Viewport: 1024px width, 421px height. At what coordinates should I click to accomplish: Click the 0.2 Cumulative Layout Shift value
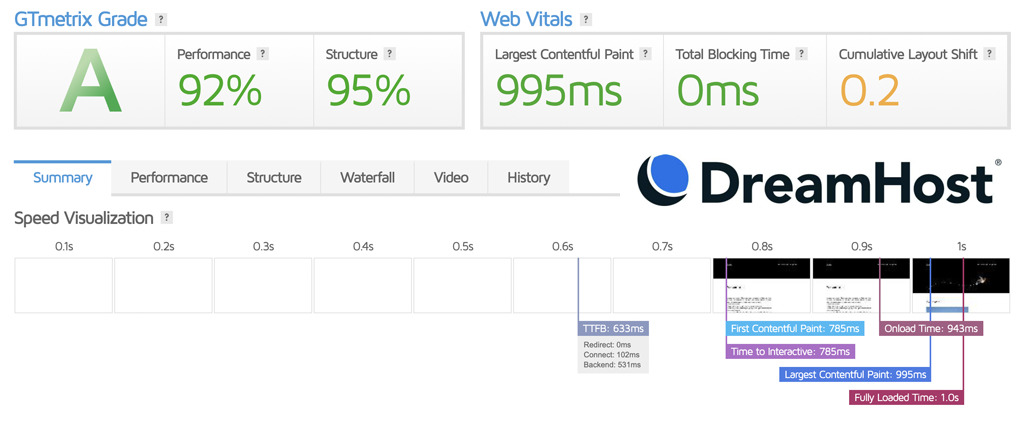(x=869, y=89)
